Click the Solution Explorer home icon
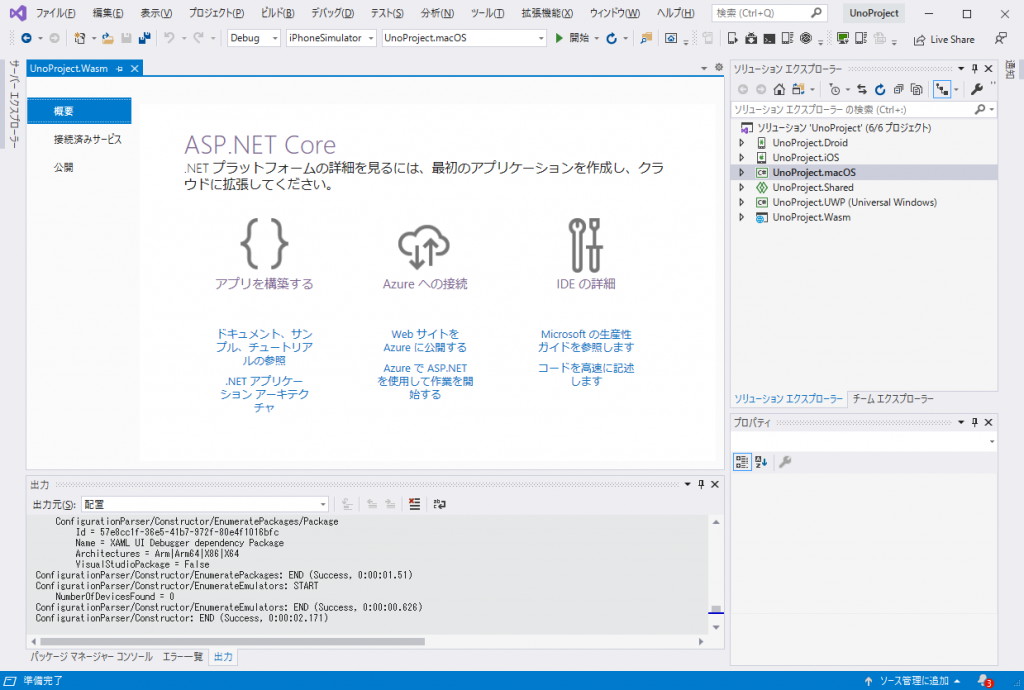 [x=779, y=89]
